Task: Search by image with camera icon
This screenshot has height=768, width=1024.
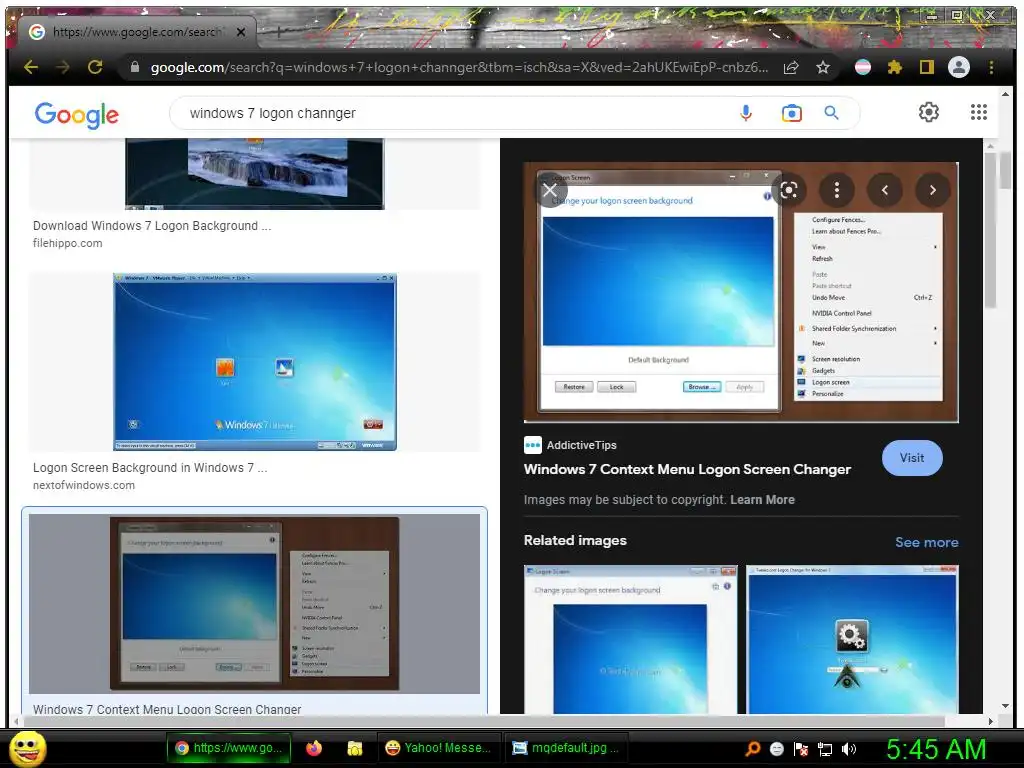Action: (792, 113)
